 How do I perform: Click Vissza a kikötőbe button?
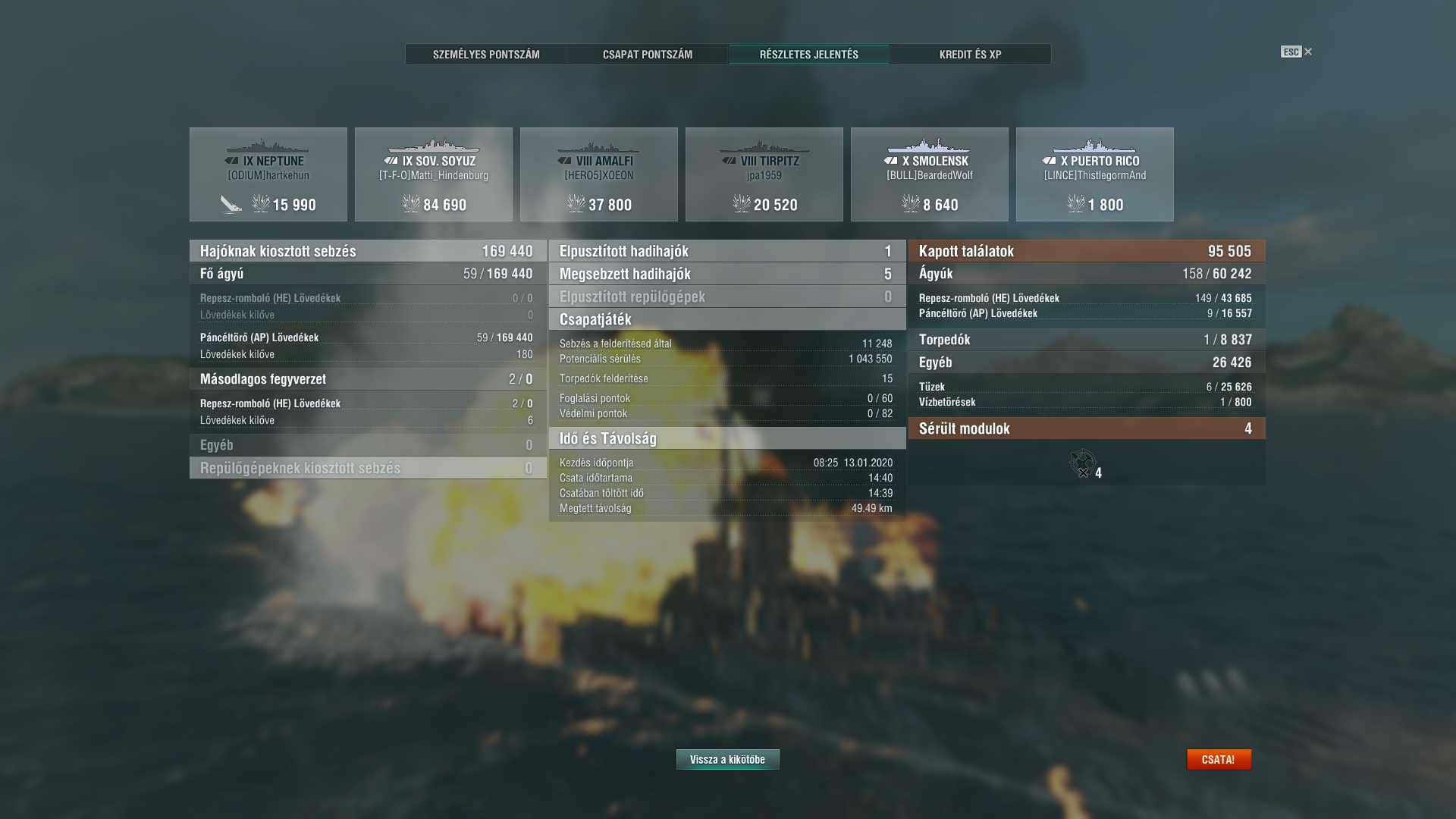point(727,759)
